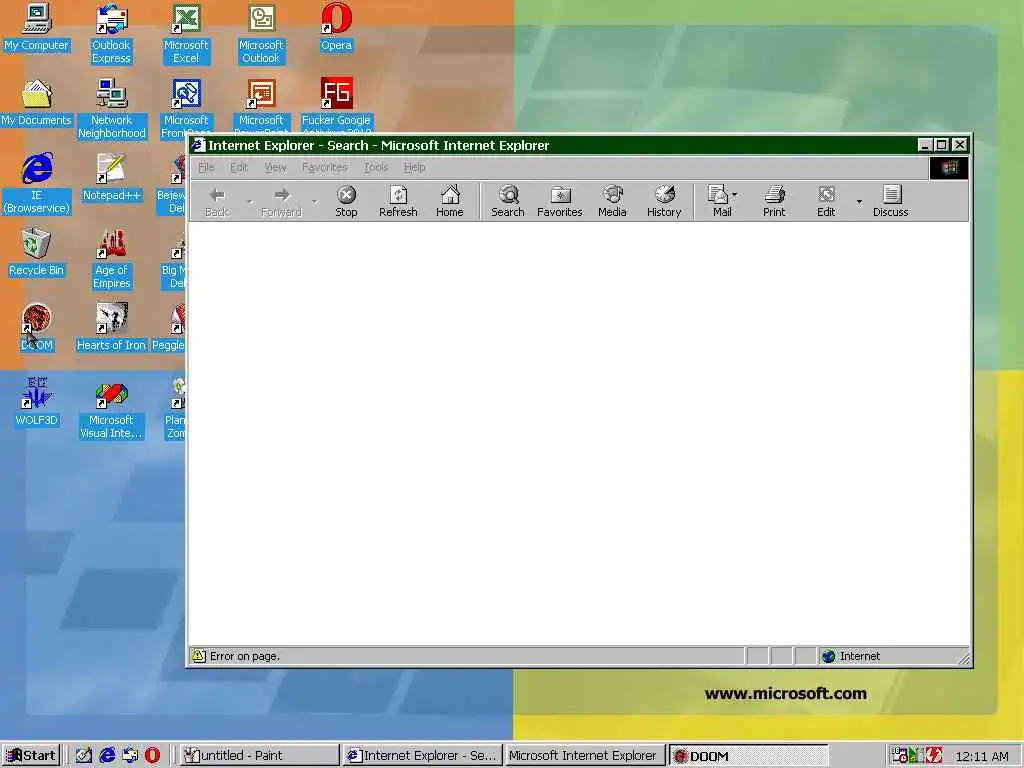Select the Outlook Express desktop icon

click(111, 33)
